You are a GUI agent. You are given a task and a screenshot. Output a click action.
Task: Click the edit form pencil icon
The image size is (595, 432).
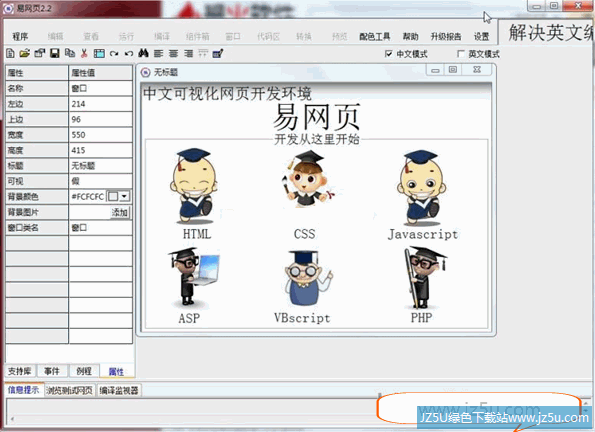218,54
